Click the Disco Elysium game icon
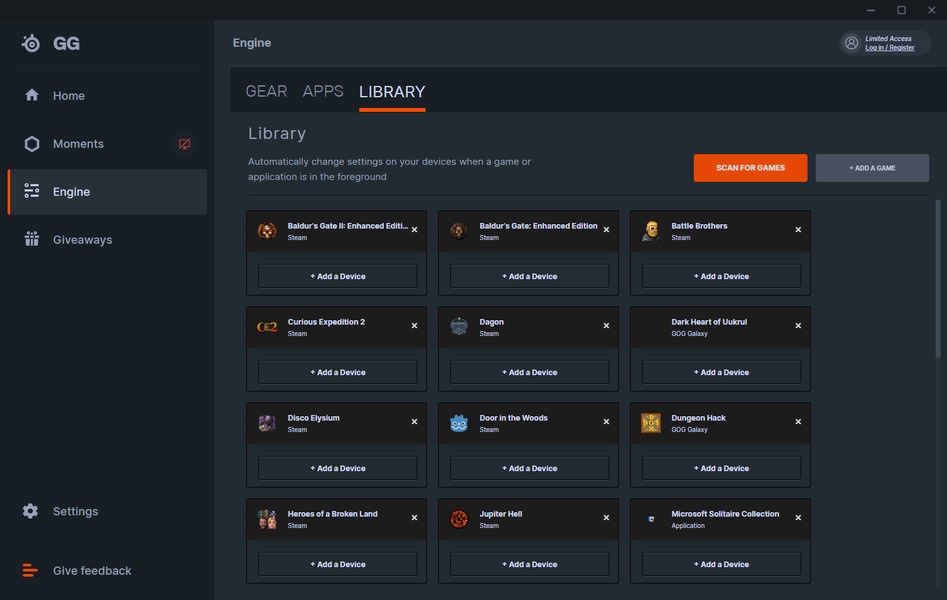This screenshot has height=600, width=947. [267, 423]
